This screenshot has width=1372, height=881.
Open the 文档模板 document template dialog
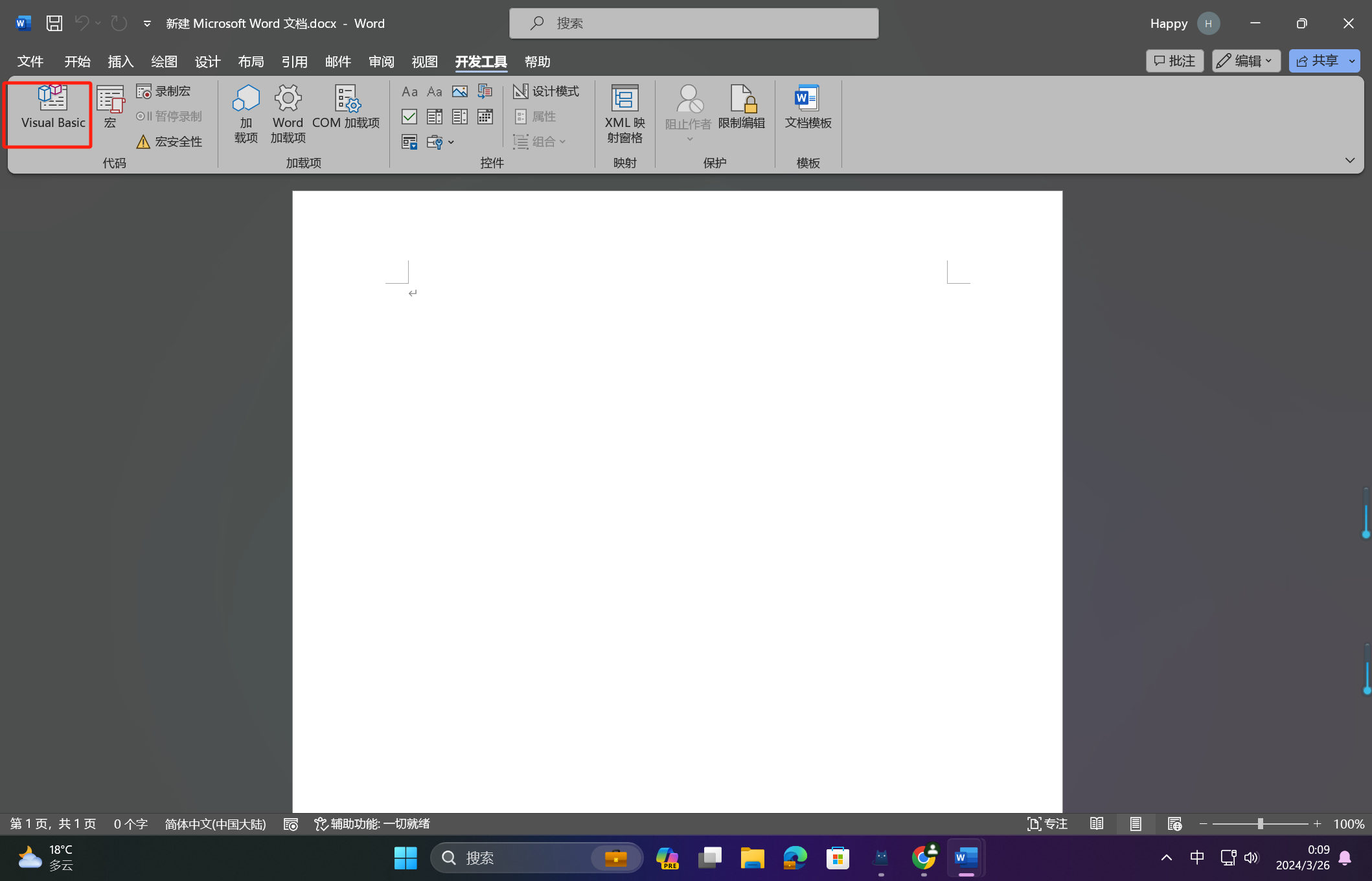[807, 108]
